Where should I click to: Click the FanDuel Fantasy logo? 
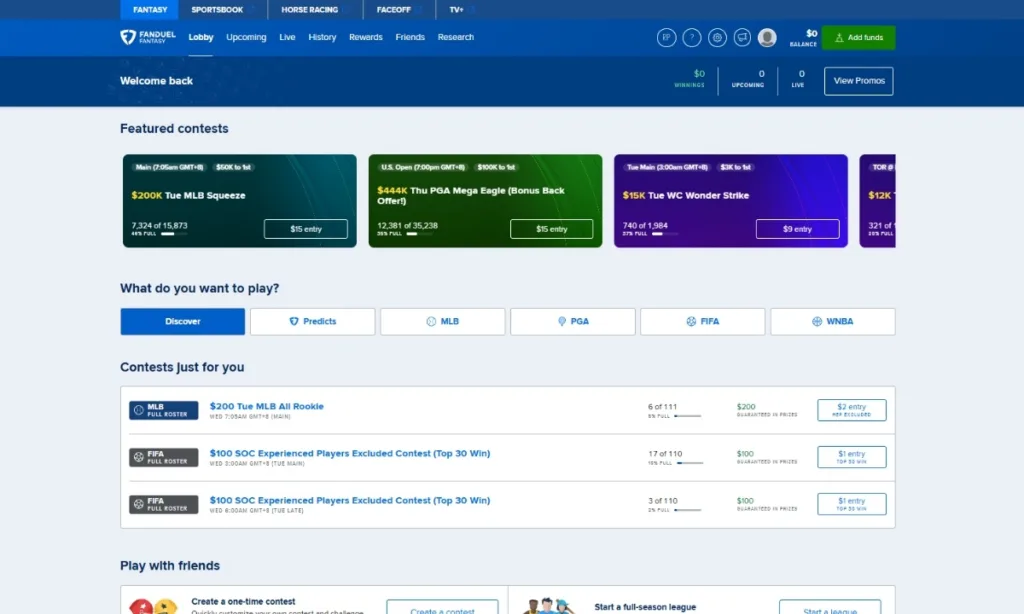pyautogui.click(x=148, y=37)
